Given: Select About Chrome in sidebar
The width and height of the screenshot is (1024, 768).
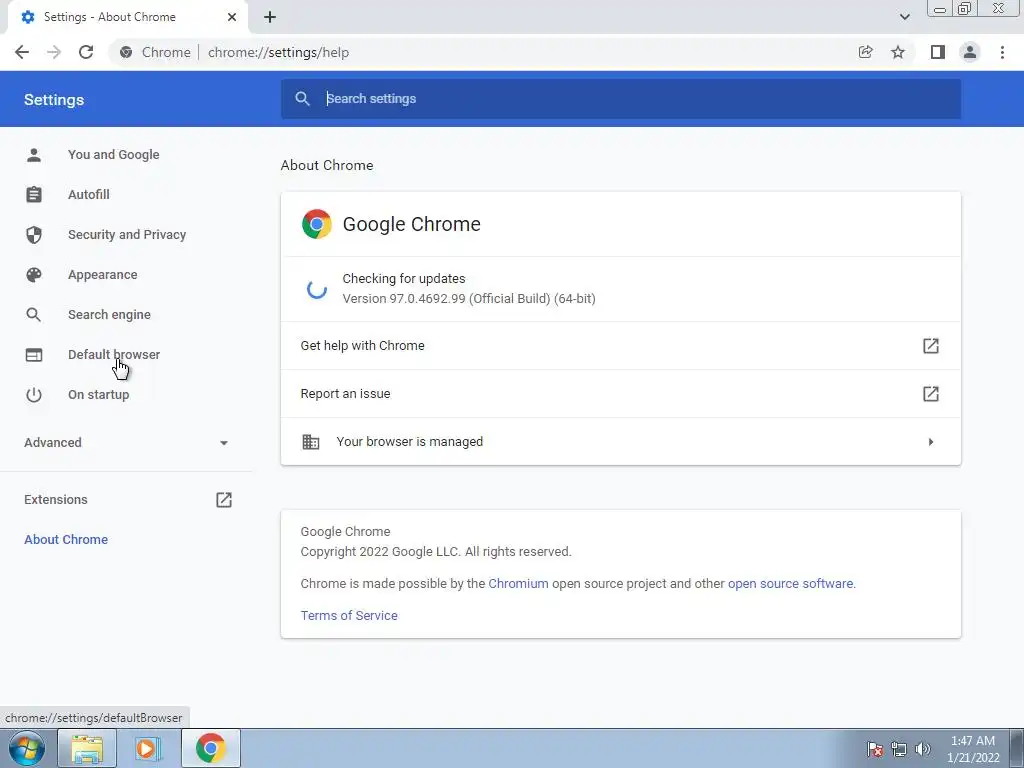Looking at the screenshot, I should tap(66, 539).
